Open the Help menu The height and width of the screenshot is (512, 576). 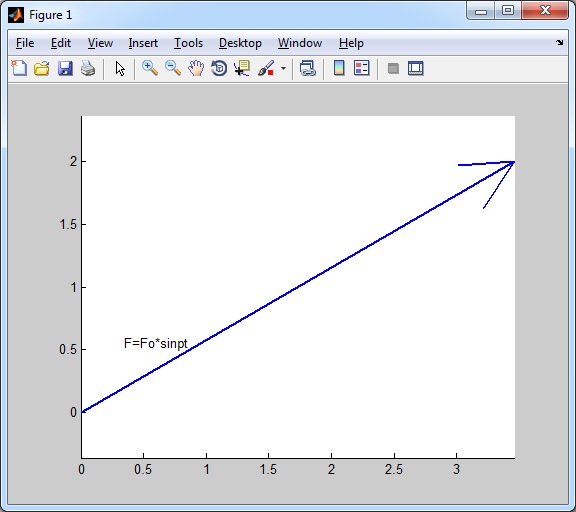coord(351,43)
